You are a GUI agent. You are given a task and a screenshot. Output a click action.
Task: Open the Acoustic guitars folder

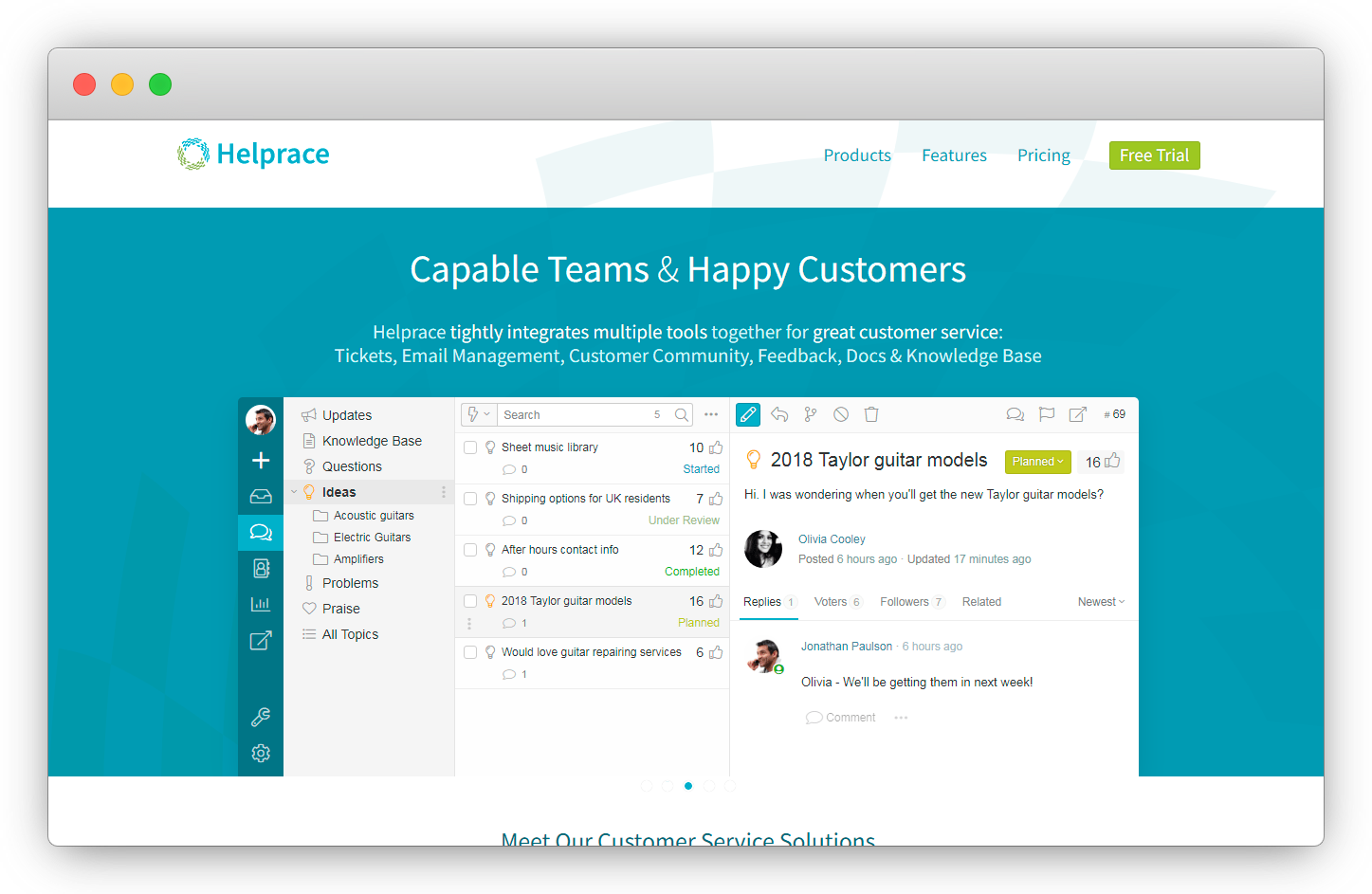374,516
